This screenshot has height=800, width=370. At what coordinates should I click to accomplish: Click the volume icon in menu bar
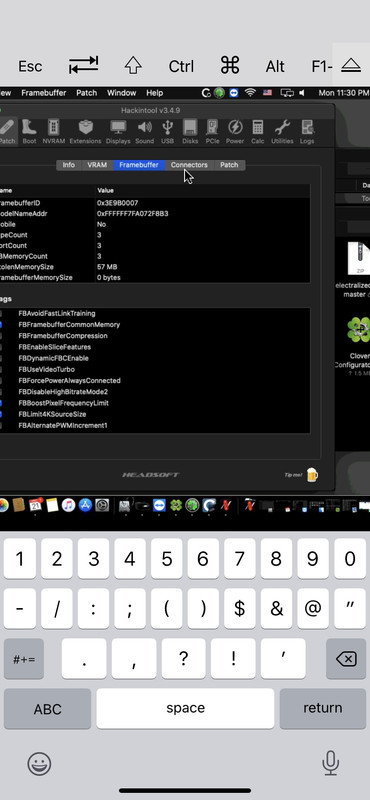click(302, 93)
